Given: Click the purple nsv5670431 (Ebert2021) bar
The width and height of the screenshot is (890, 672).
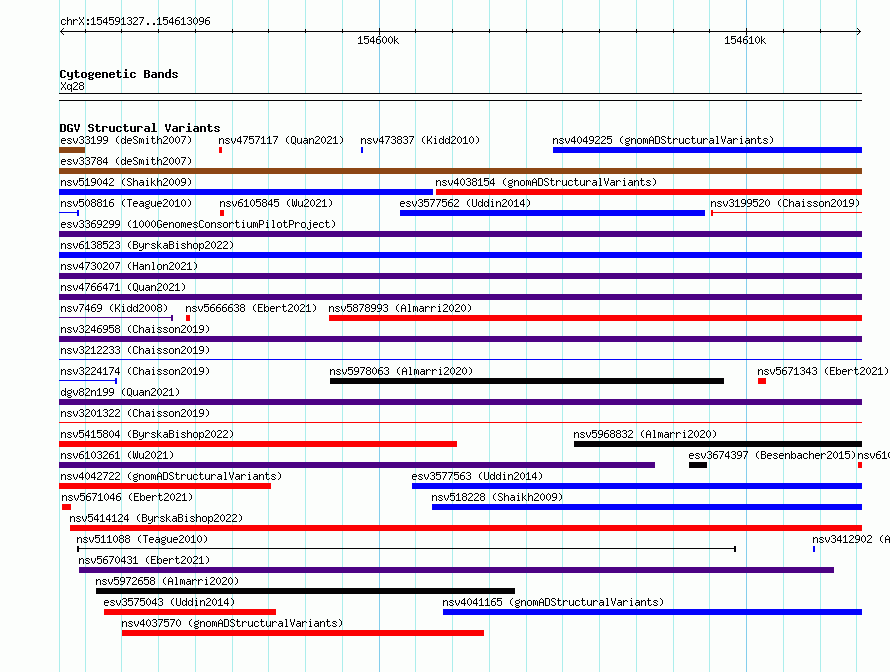Looking at the screenshot, I should 456,570.
